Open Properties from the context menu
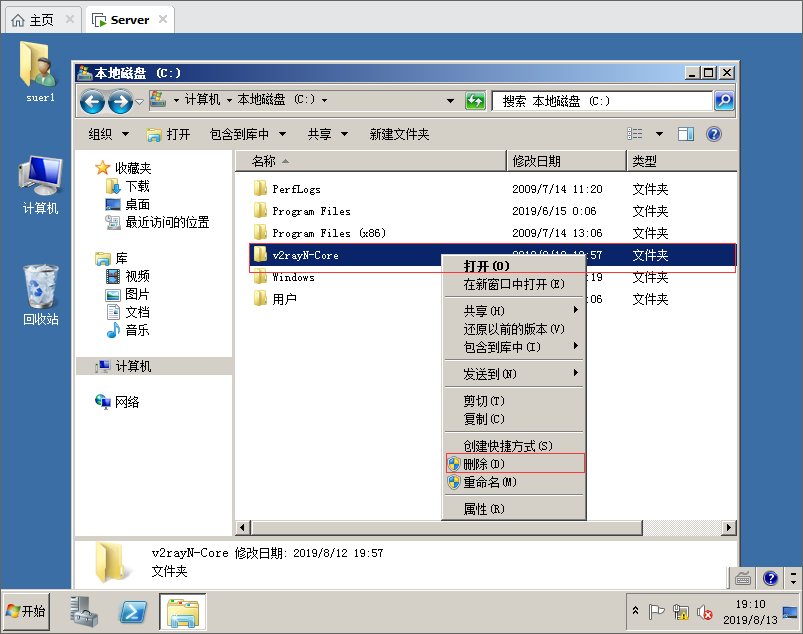 (x=483, y=509)
